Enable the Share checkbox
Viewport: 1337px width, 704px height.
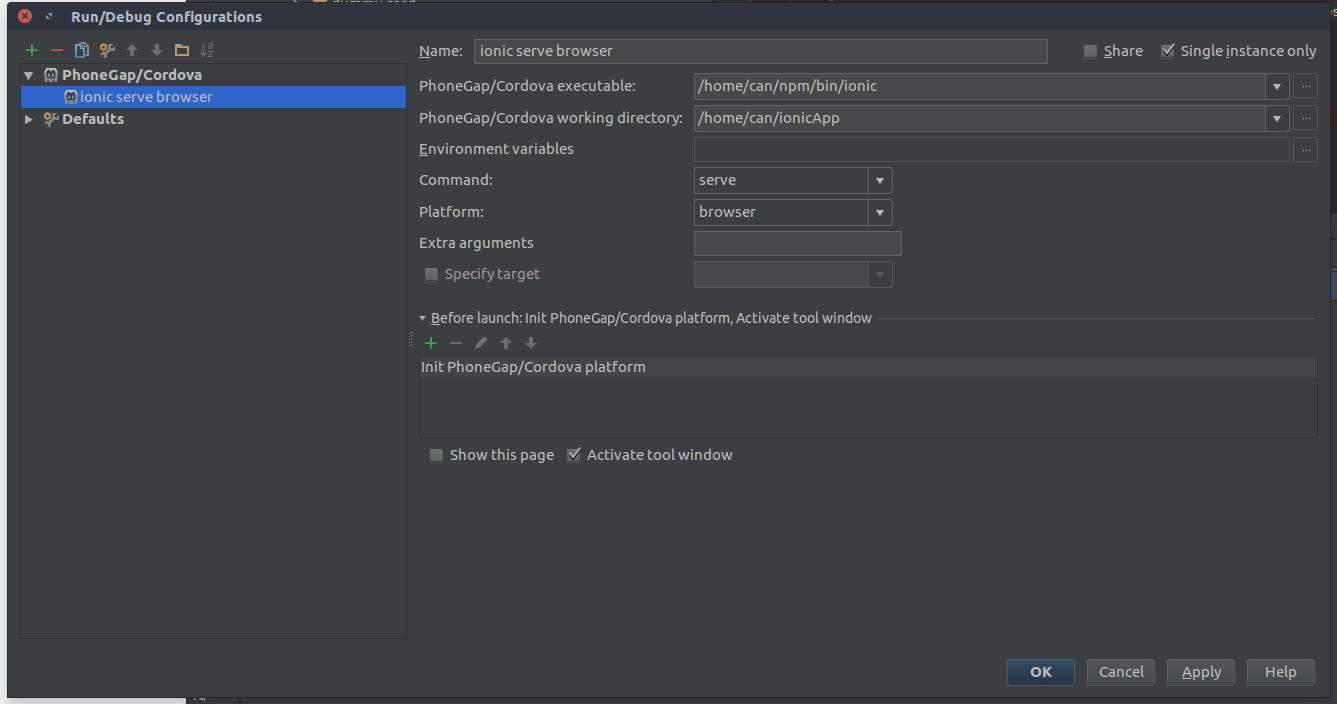pyautogui.click(x=1090, y=50)
